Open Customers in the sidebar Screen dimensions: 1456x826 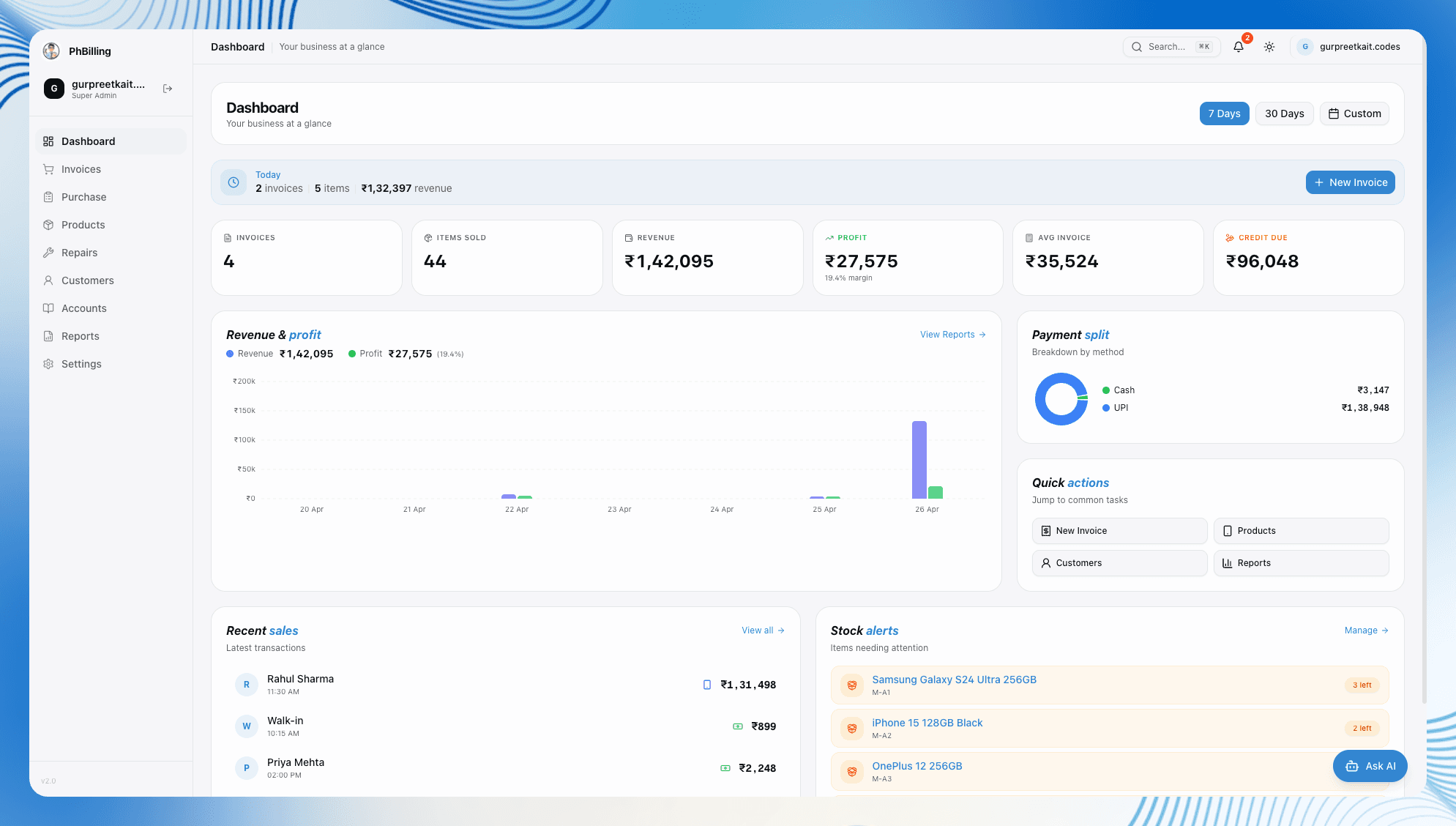point(111,280)
